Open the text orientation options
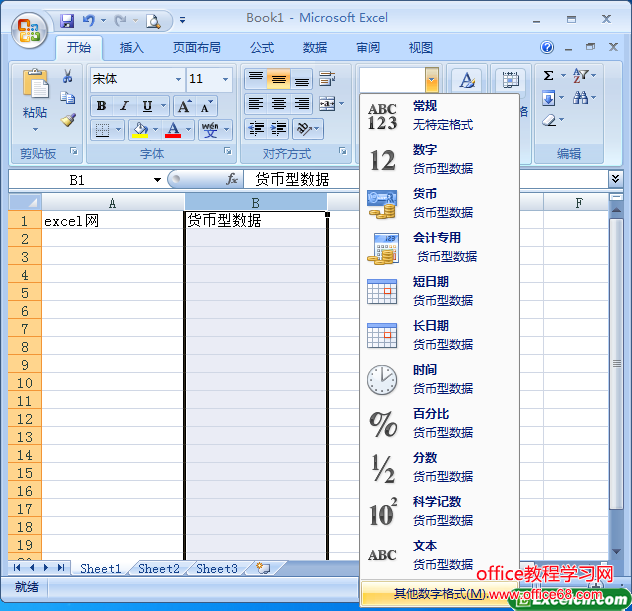Viewport: 632px width, 611px height. point(308,129)
